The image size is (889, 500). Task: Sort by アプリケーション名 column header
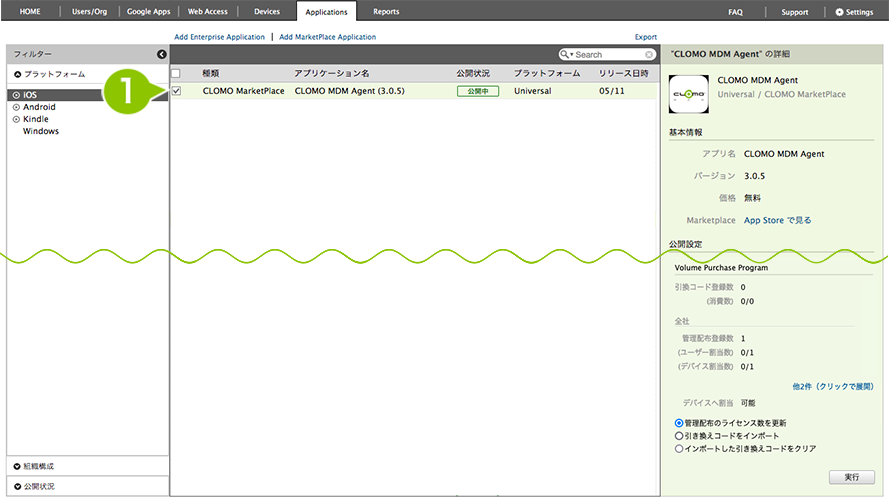click(x=332, y=73)
